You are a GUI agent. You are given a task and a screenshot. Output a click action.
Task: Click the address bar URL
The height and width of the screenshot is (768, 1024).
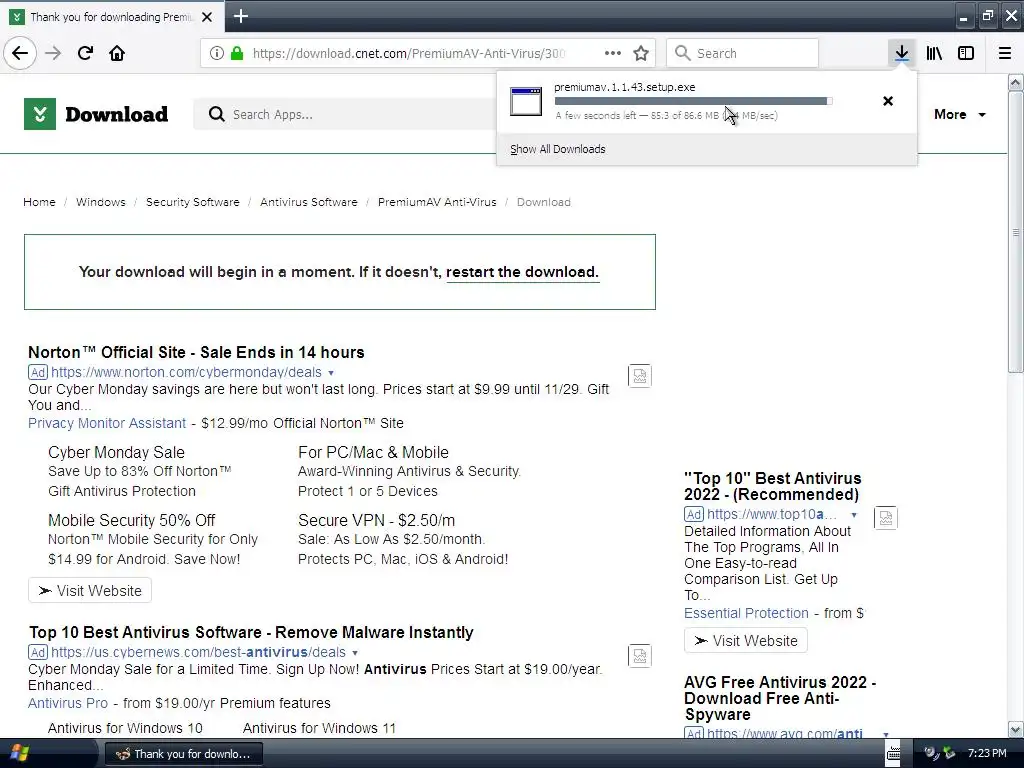409,54
